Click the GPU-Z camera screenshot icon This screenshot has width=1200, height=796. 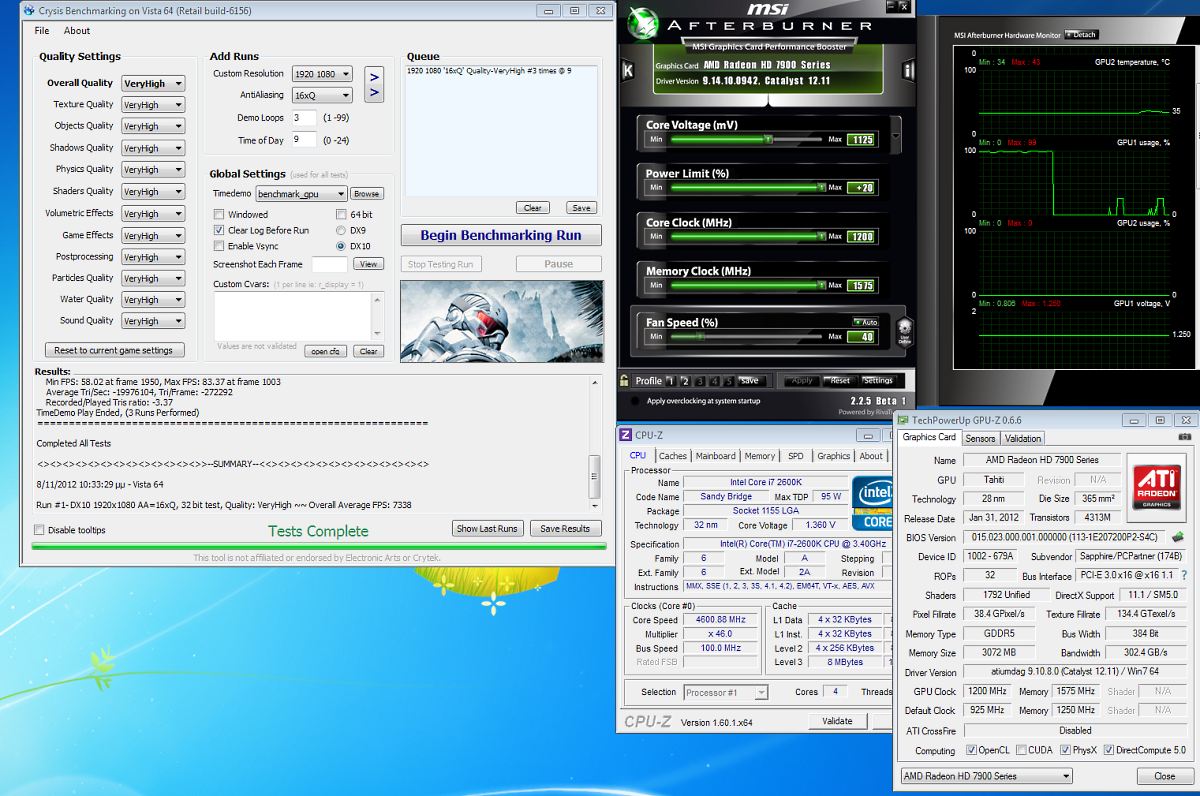click(x=1184, y=437)
